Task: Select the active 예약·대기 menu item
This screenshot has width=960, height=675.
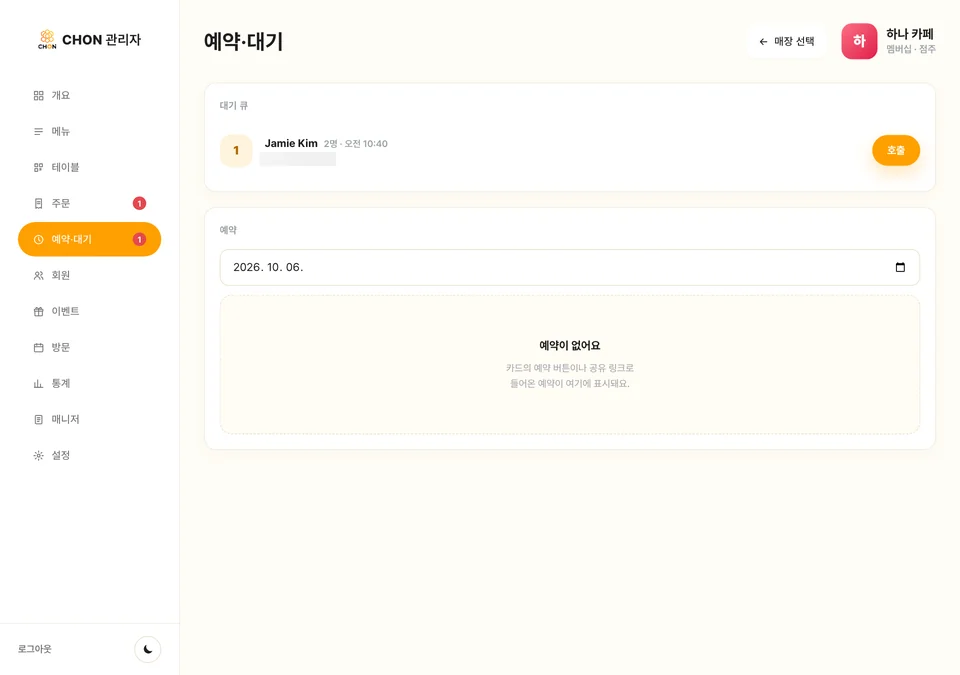Action: tap(89, 239)
